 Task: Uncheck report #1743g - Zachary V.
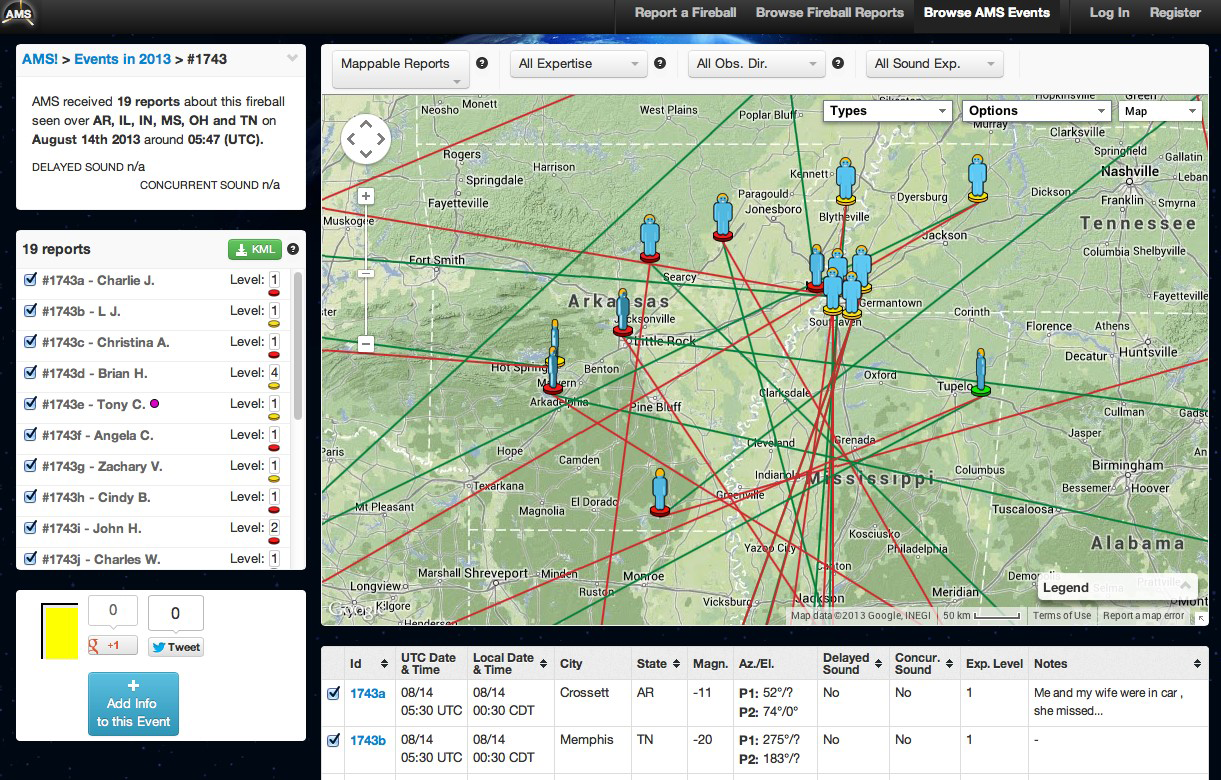(x=30, y=466)
